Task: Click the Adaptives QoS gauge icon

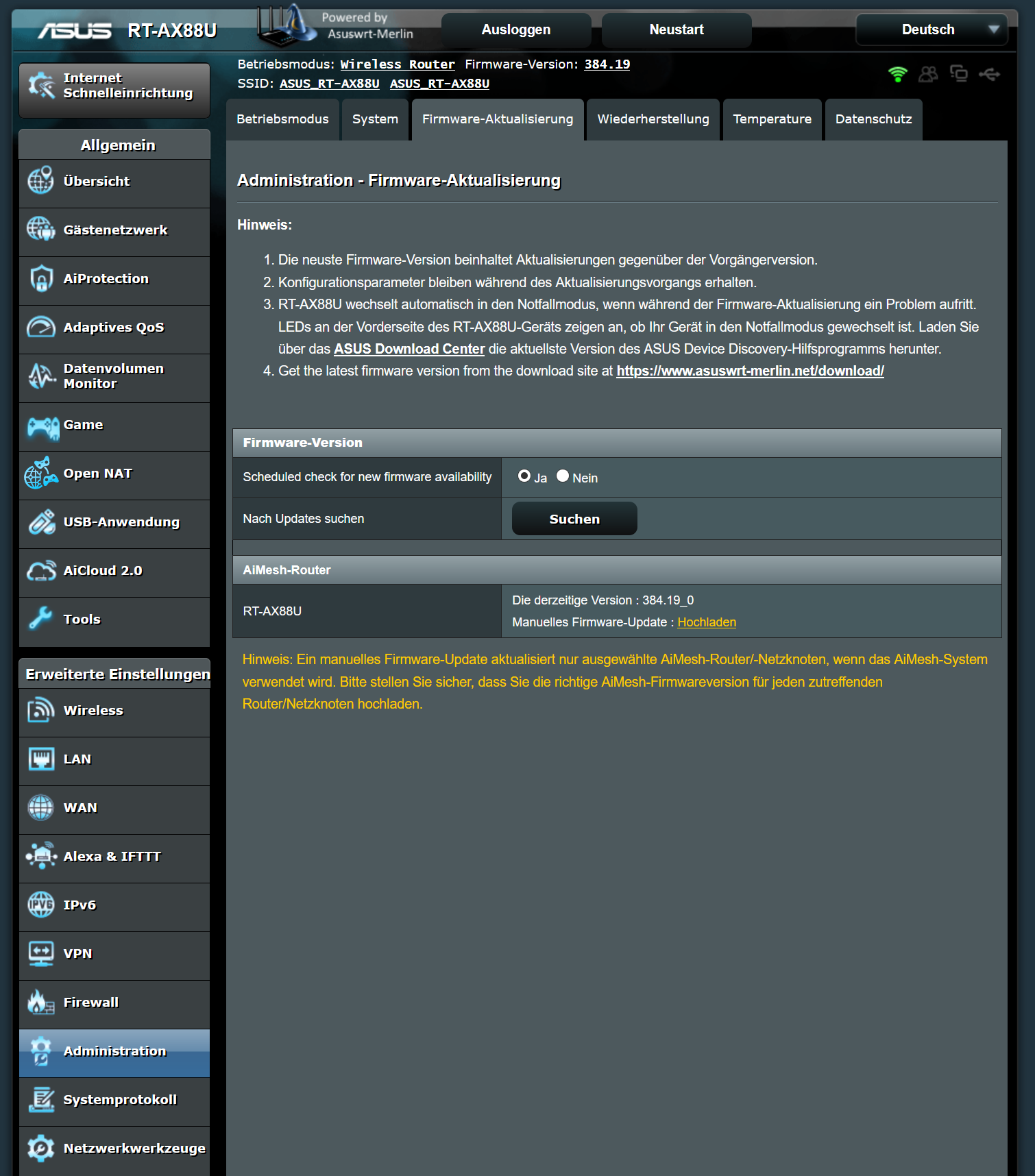Action: 41,327
